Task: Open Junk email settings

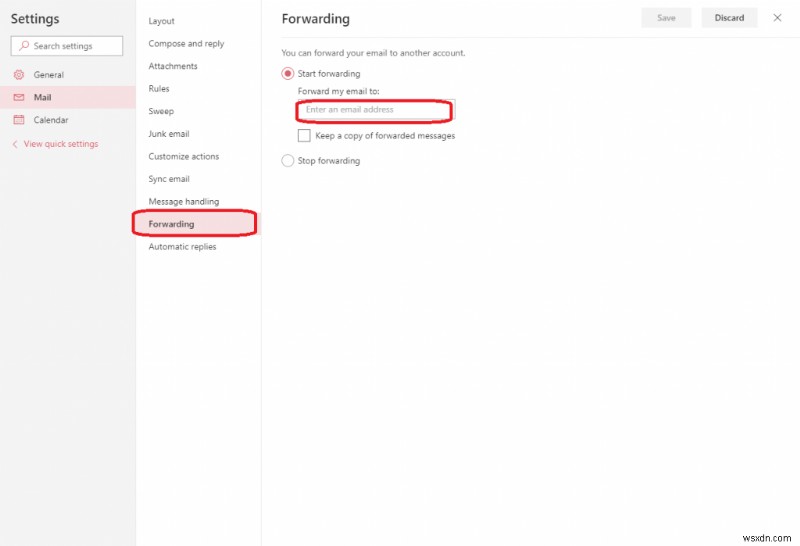Action: (169, 134)
